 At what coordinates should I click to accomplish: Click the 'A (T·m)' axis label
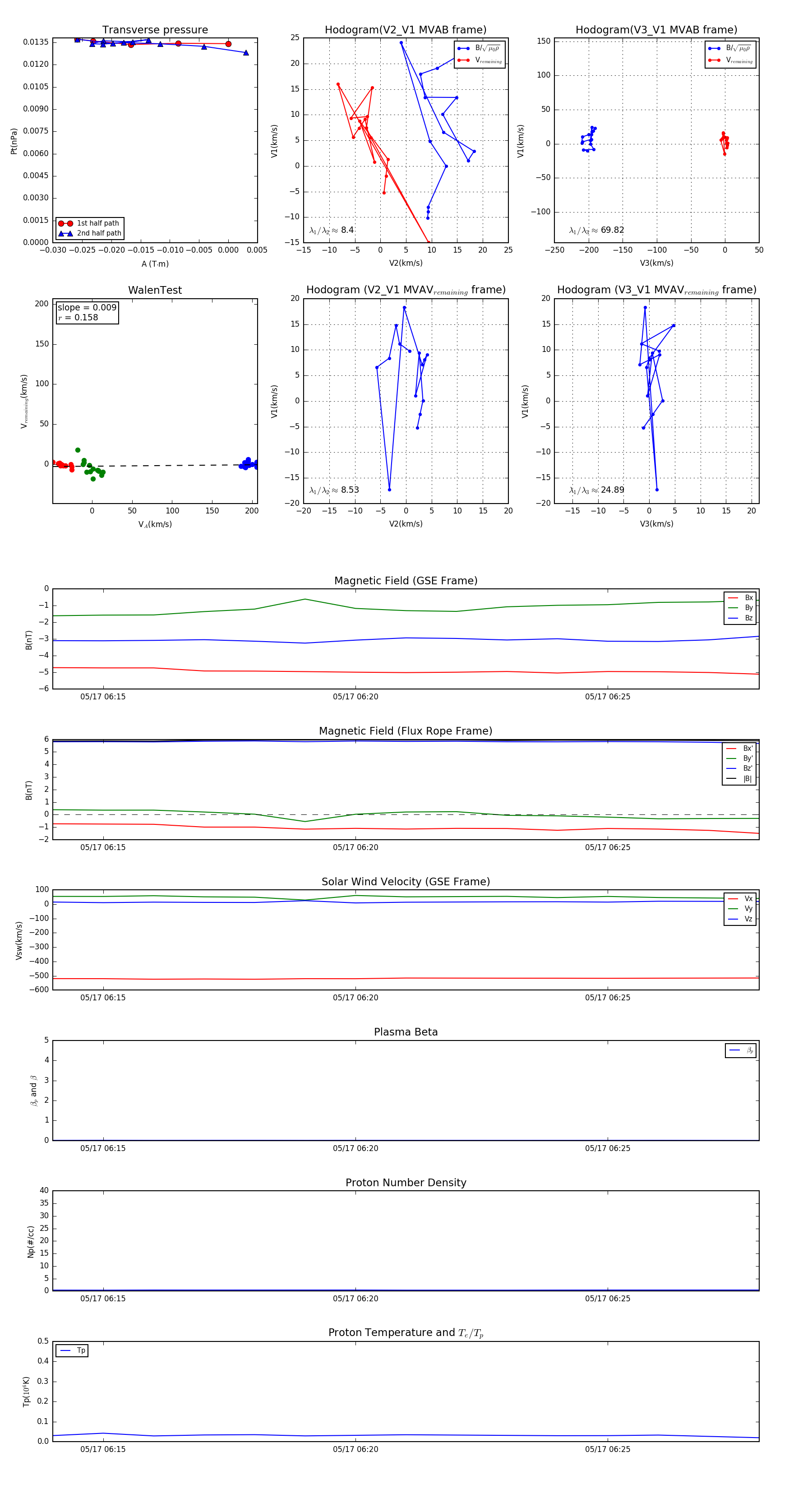tap(155, 264)
